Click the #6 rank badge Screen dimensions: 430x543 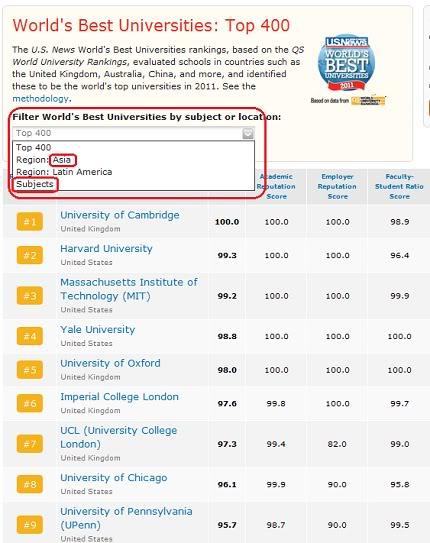[x=30, y=403]
